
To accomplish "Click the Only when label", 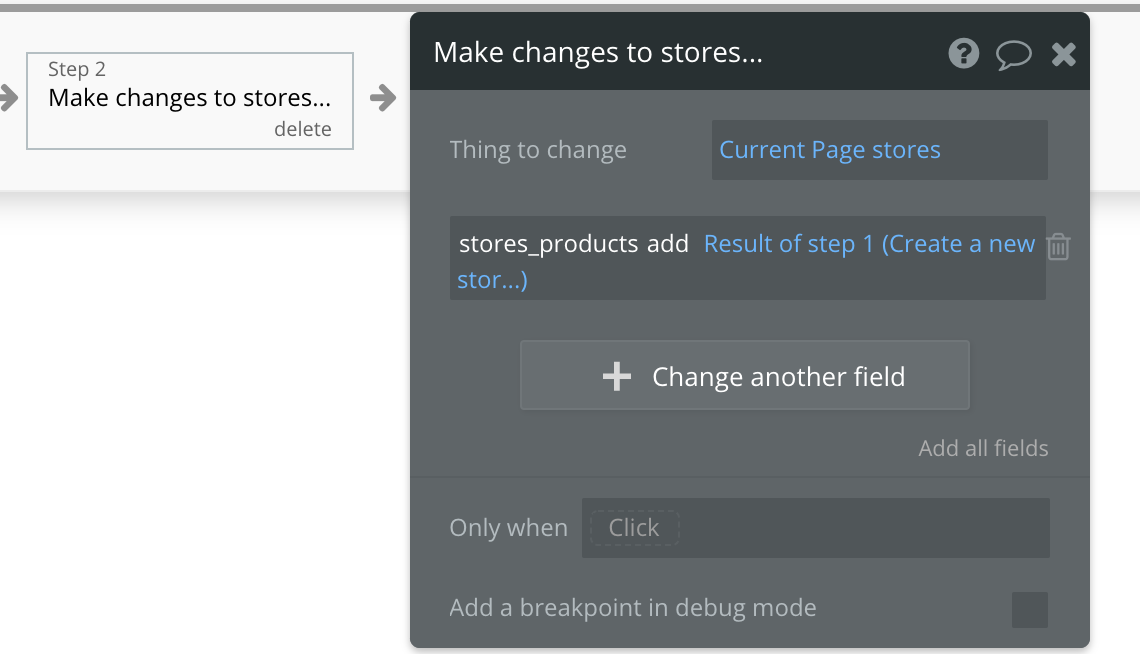I will pos(508,528).
